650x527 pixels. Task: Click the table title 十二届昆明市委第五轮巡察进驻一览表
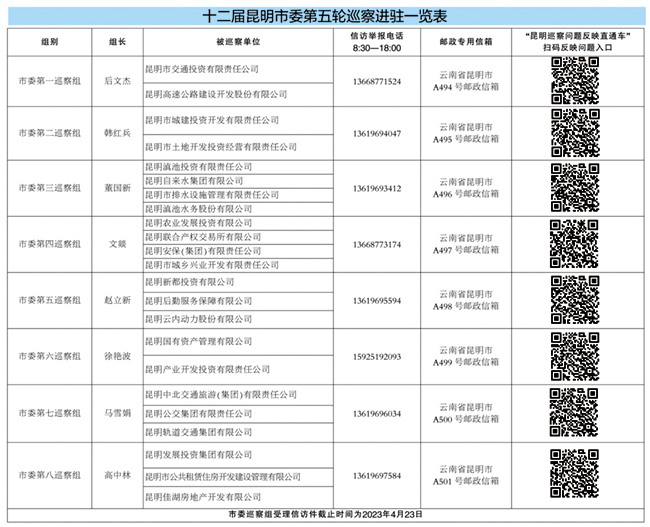point(324,17)
